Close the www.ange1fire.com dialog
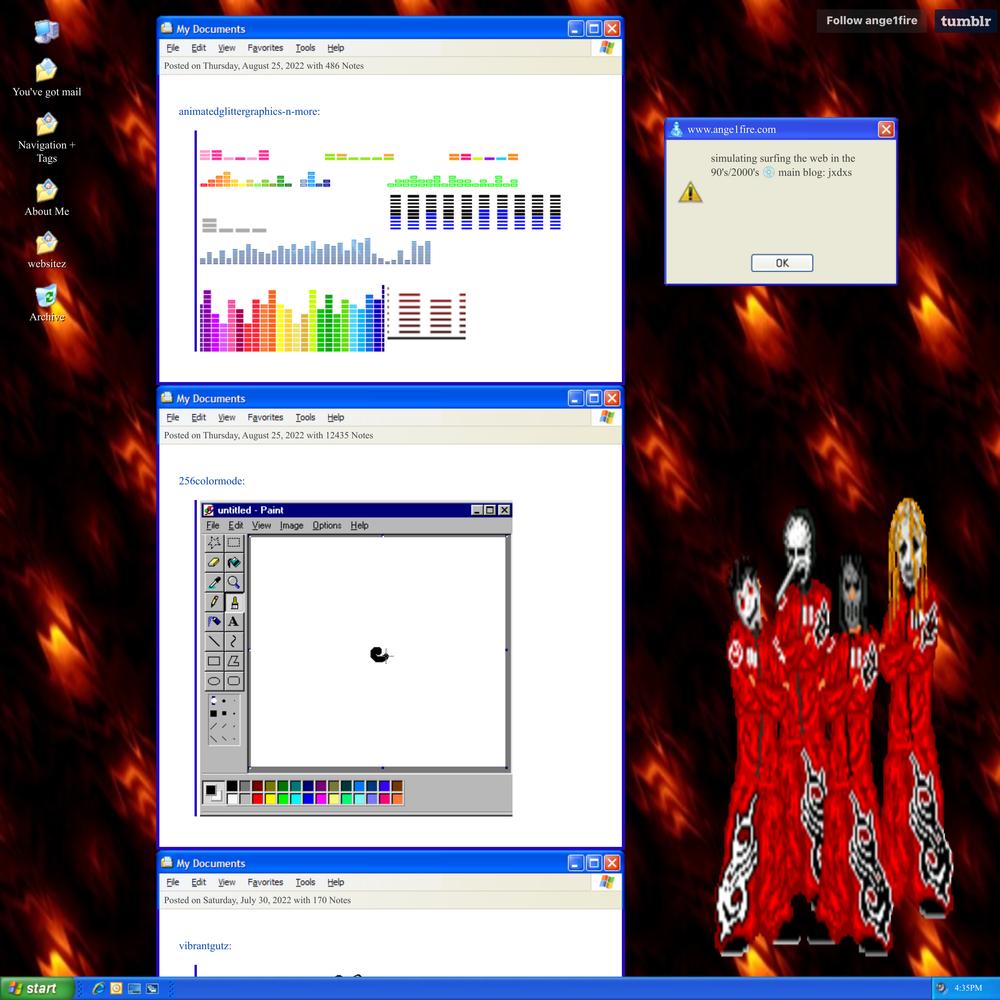Image resolution: width=1000 pixels, height=1000 pixels. (886, 129)
